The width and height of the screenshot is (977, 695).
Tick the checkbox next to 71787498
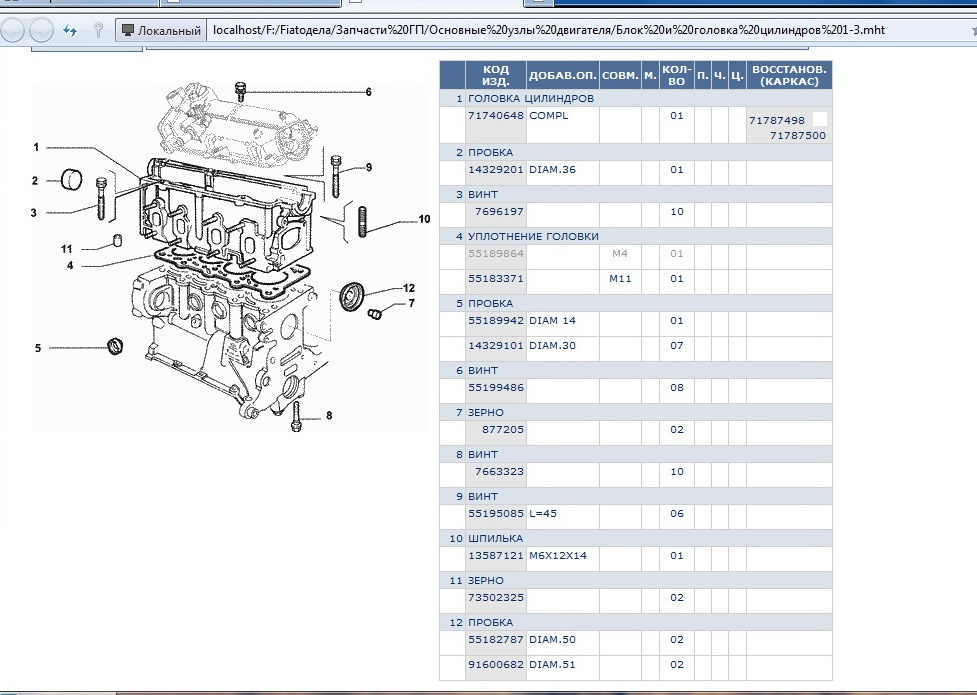[819, 119]
